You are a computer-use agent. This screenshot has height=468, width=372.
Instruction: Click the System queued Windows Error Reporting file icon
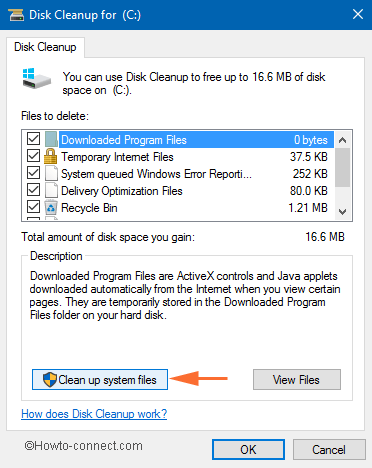coord(51,173)
